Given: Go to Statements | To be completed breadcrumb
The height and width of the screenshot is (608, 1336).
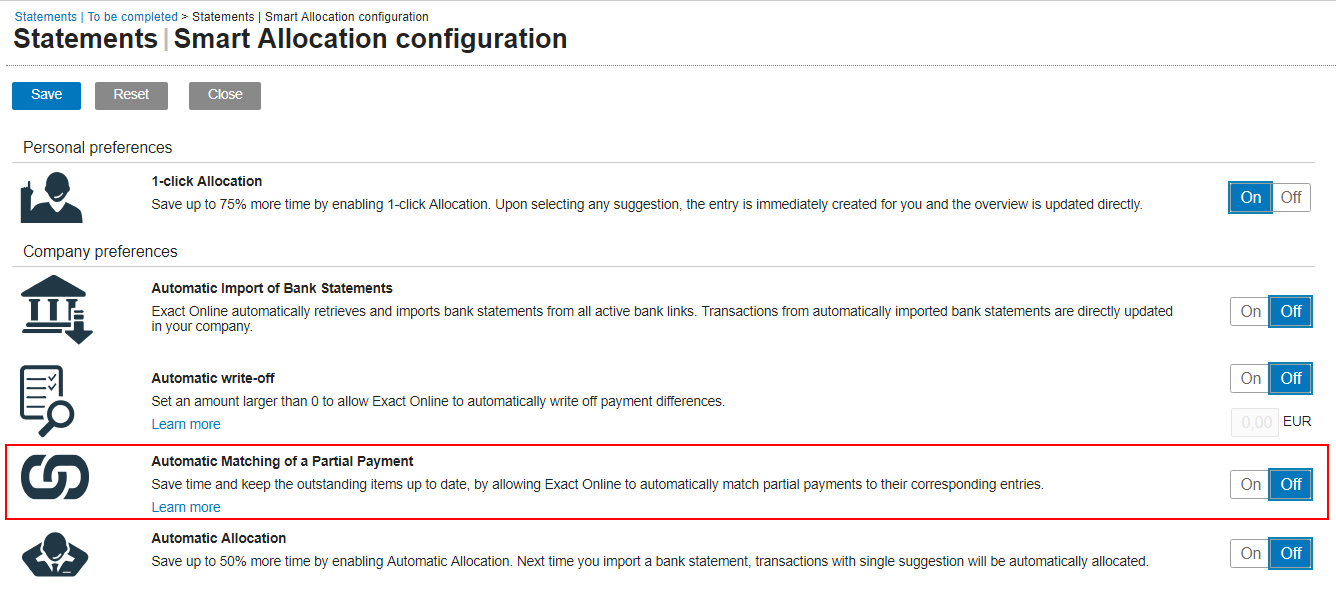Looking at the screenshot, I should pyautogui.click(x=96, y=17).
